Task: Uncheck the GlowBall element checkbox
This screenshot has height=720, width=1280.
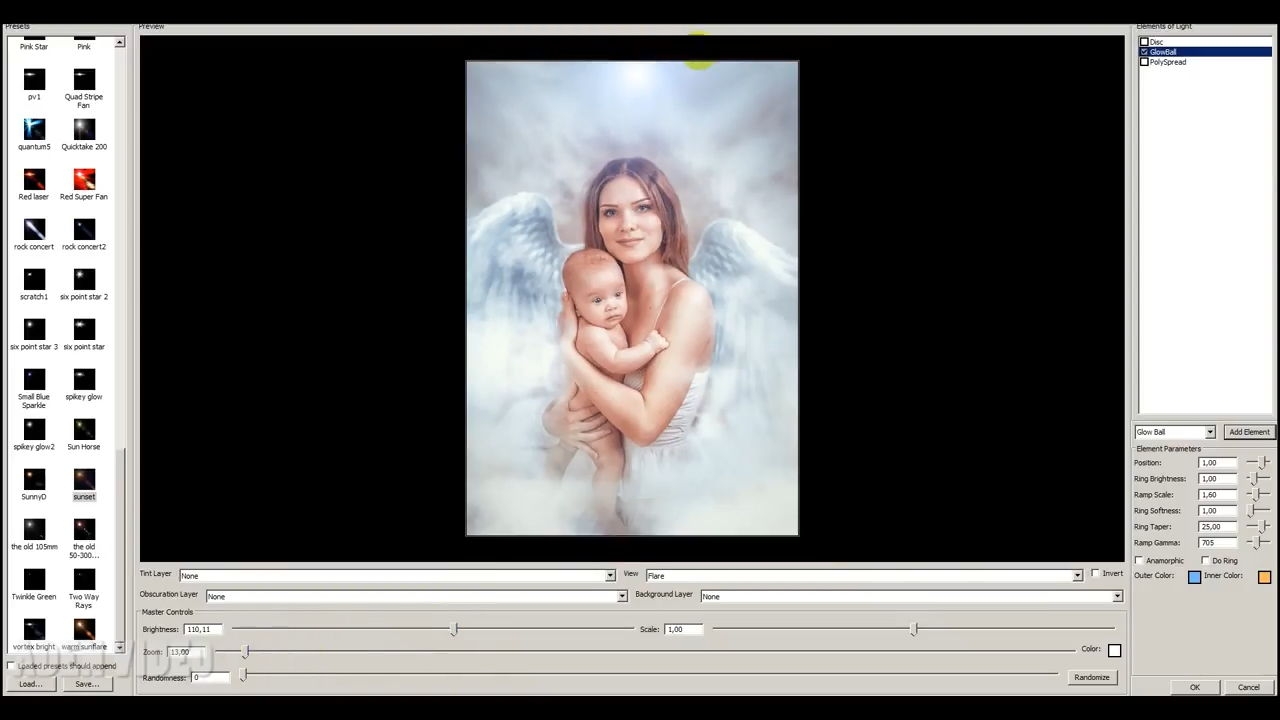Action: click(x=1145, y=52)
